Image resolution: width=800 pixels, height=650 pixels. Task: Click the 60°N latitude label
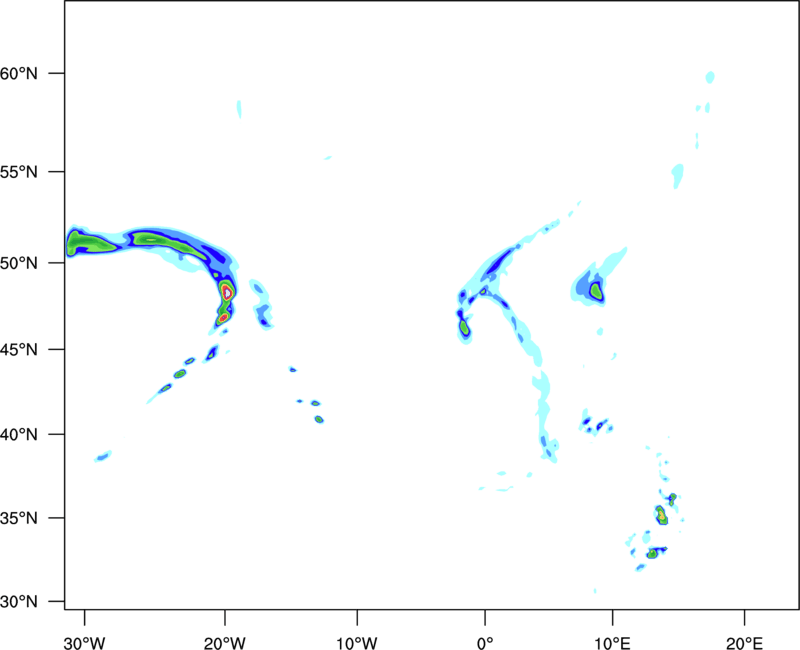19,73
